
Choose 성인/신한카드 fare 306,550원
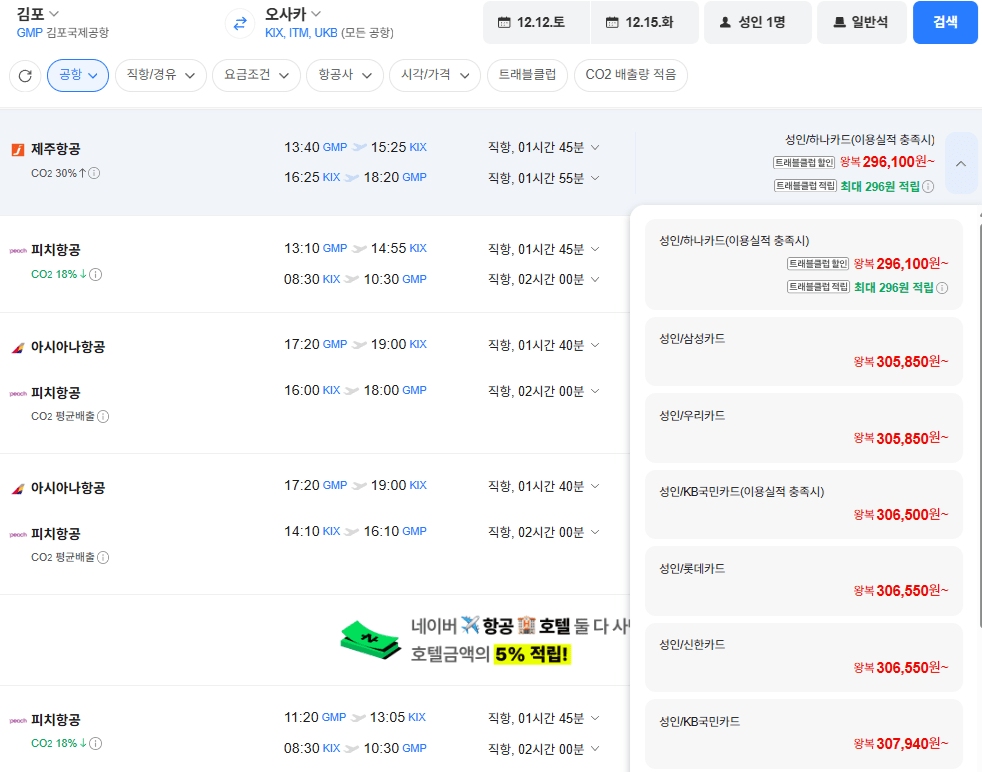(x=804, y=657)
